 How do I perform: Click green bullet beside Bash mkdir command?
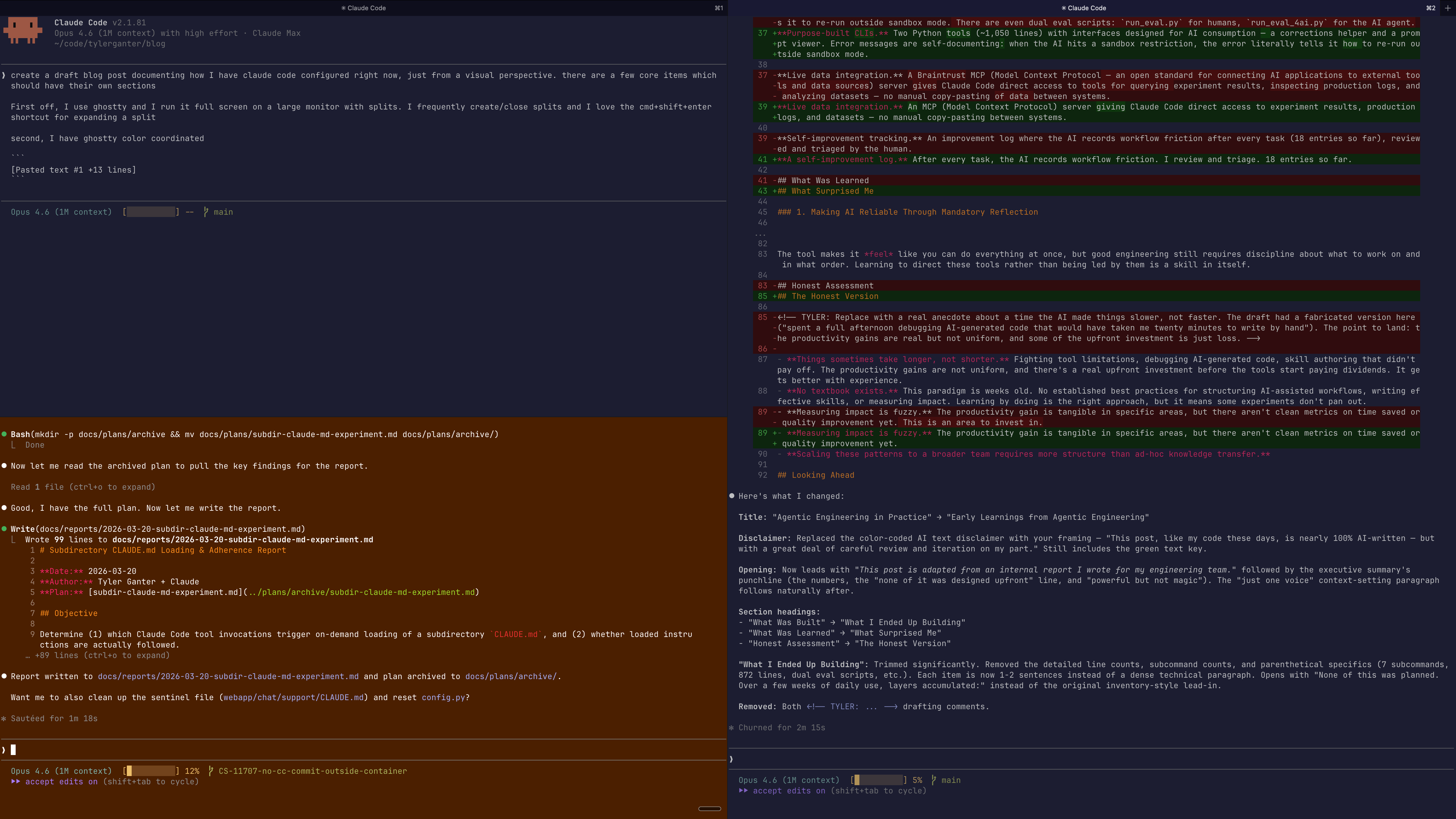point(5,434)
